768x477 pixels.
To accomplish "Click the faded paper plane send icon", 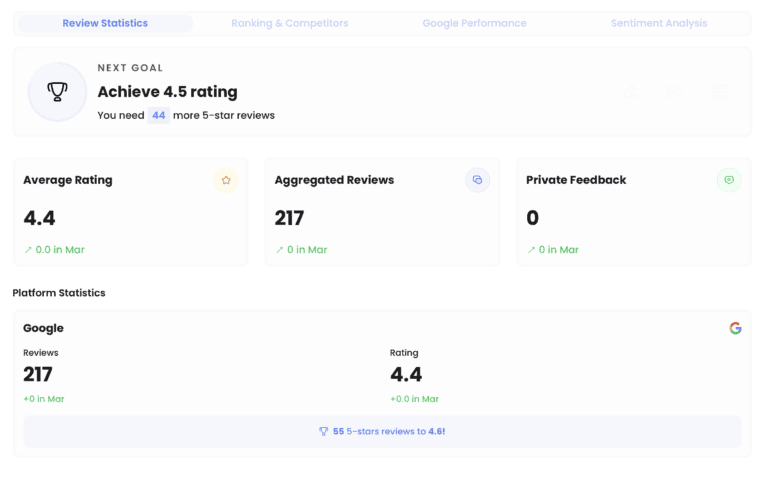I will point(675,92).
